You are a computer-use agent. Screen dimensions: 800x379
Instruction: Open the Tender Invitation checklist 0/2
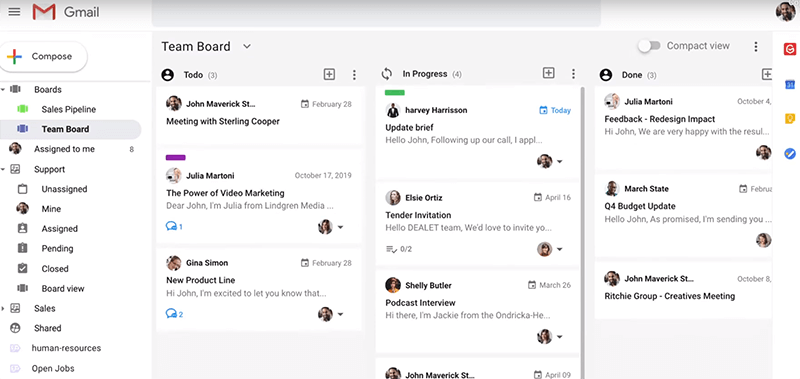click(399, 249)
